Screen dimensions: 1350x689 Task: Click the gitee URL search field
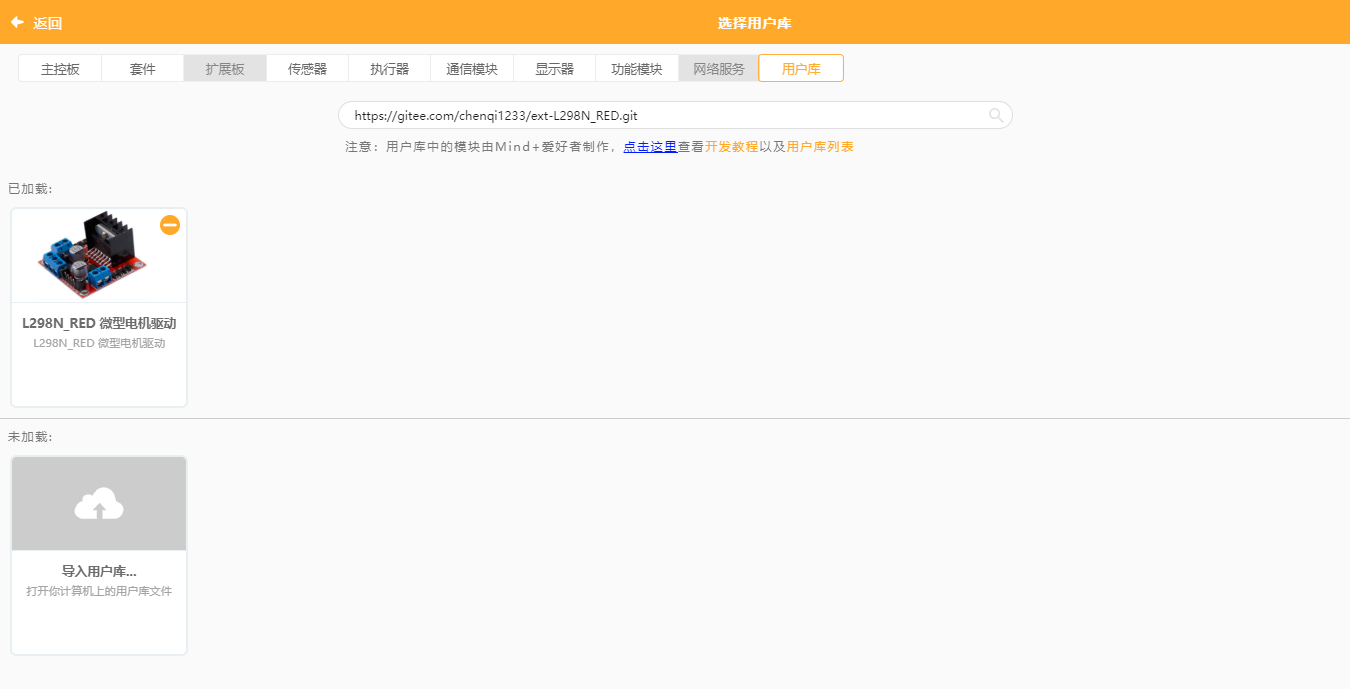click(x=660, y=115)
